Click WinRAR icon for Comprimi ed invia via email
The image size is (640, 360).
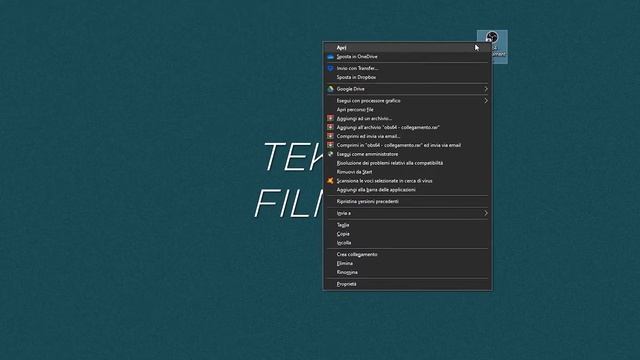pos(330,136)
